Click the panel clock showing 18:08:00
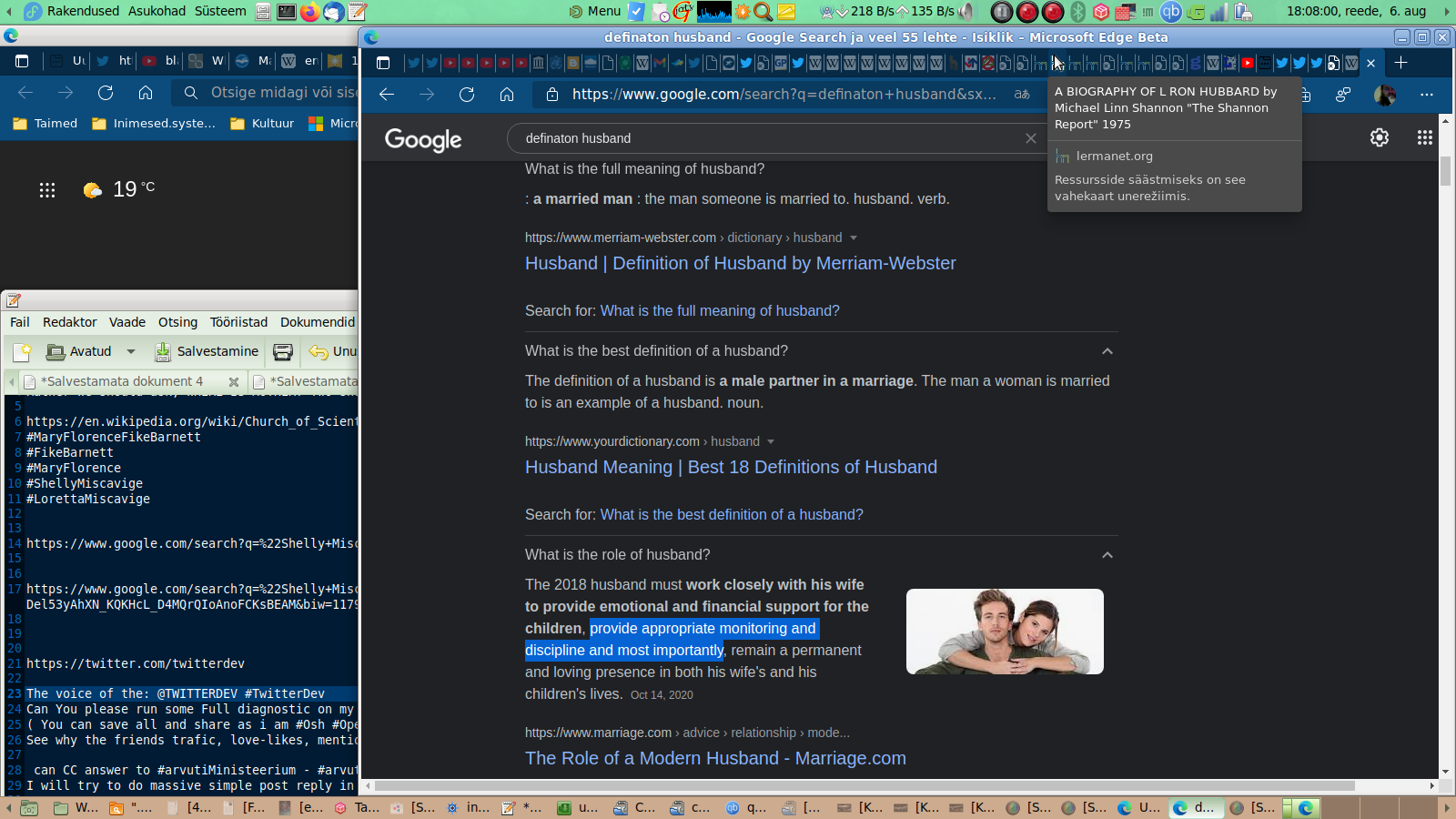This screenshot has width=1456, height=819. [x=1356, y=11]
